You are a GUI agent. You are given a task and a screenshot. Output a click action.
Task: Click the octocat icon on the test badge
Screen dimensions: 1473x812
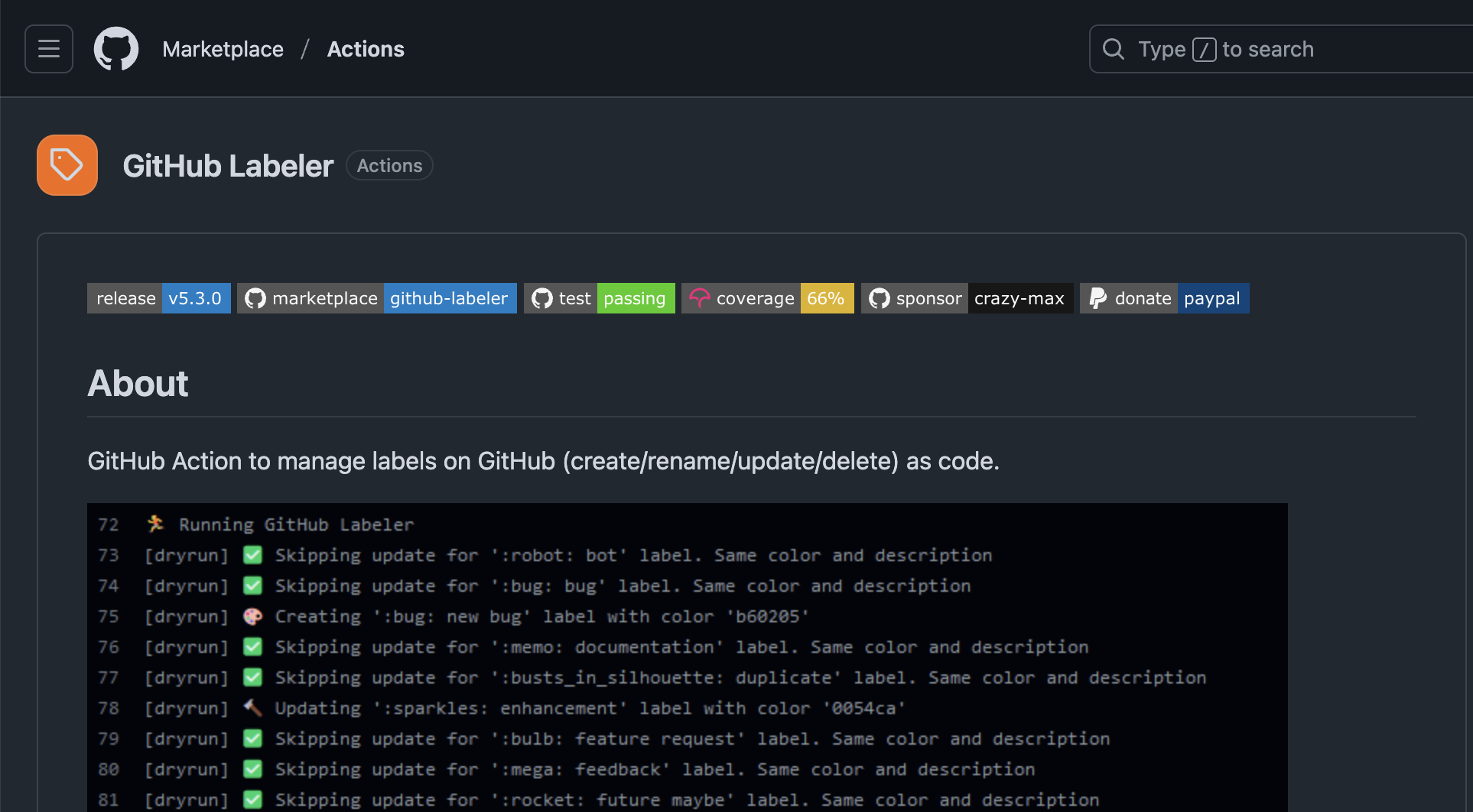point(541,298)
